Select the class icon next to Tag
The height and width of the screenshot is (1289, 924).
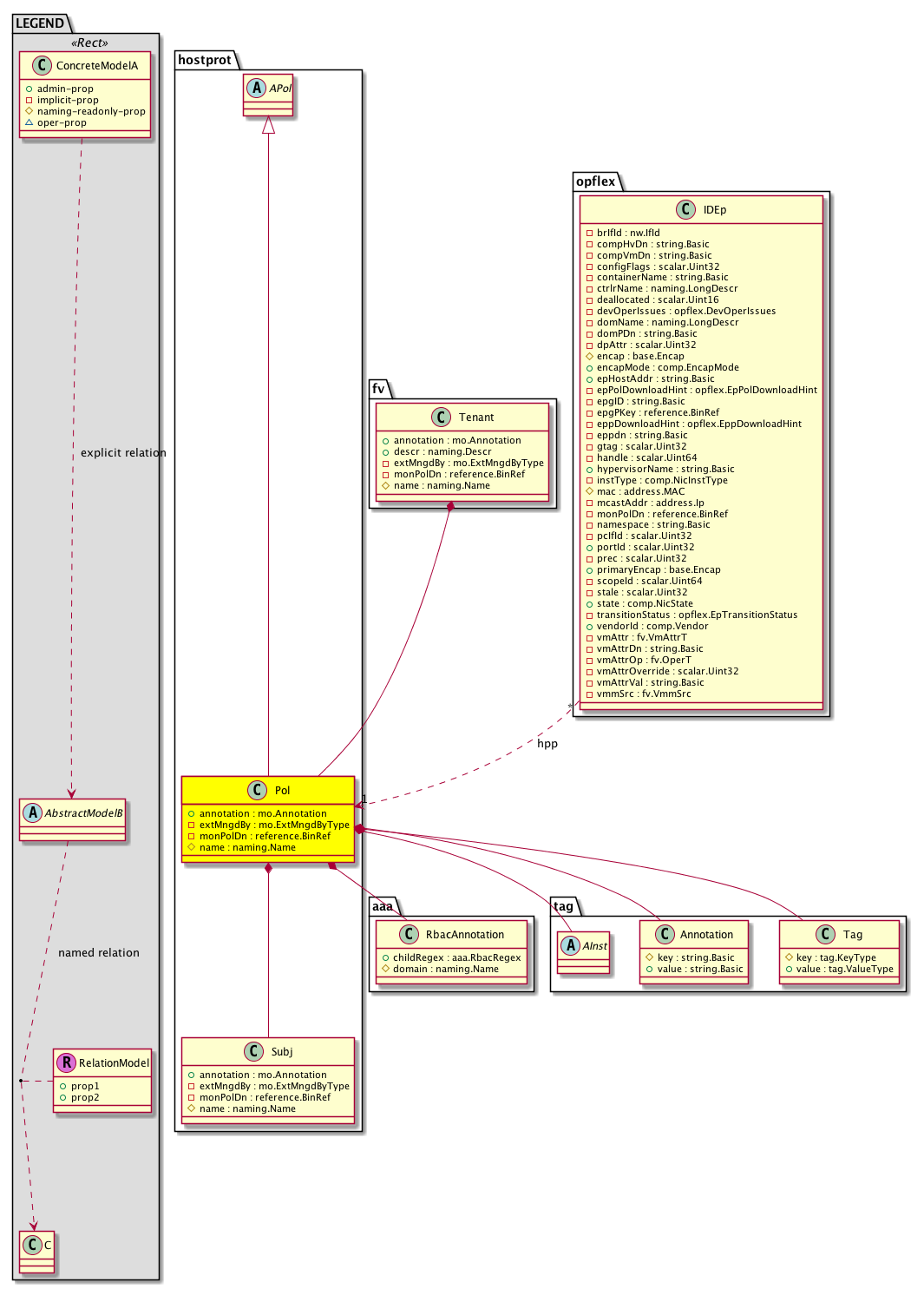[x=825, y=934]
